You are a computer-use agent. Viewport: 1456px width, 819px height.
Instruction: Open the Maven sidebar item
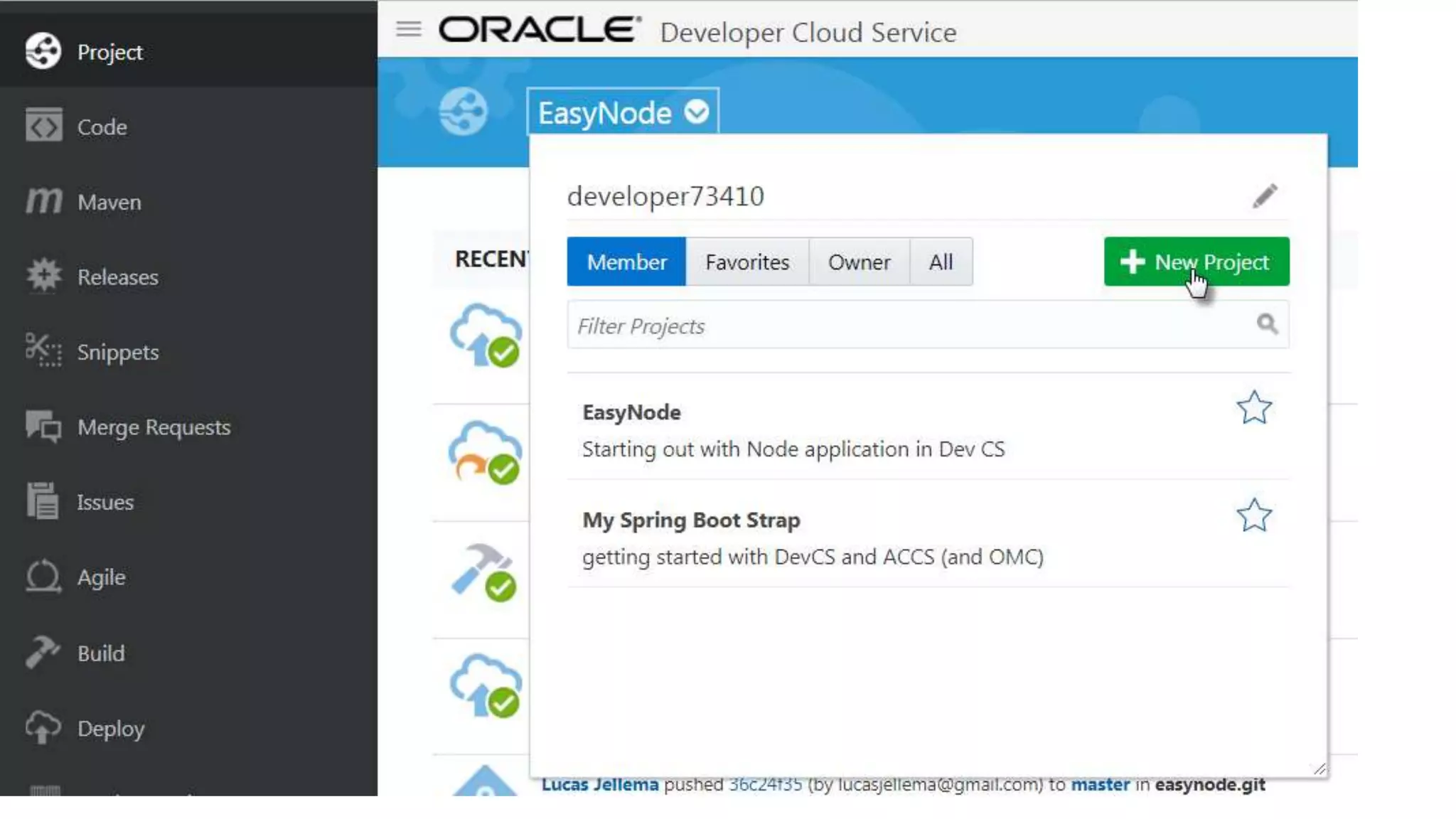click(108, 202)
